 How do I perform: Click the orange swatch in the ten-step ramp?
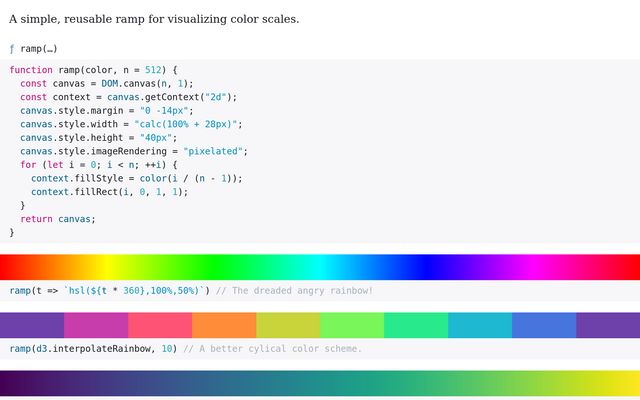pos(224,325)
